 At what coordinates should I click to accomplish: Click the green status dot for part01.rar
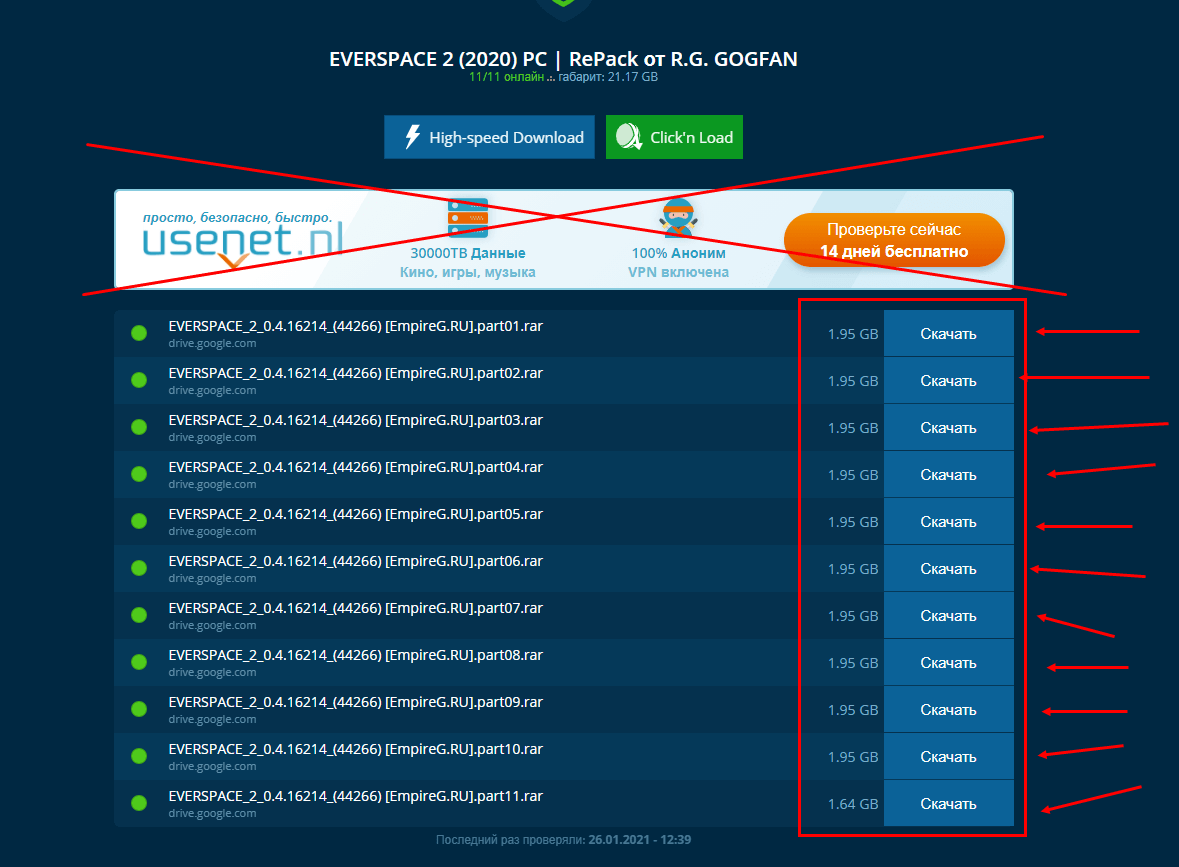coord(139,333)
